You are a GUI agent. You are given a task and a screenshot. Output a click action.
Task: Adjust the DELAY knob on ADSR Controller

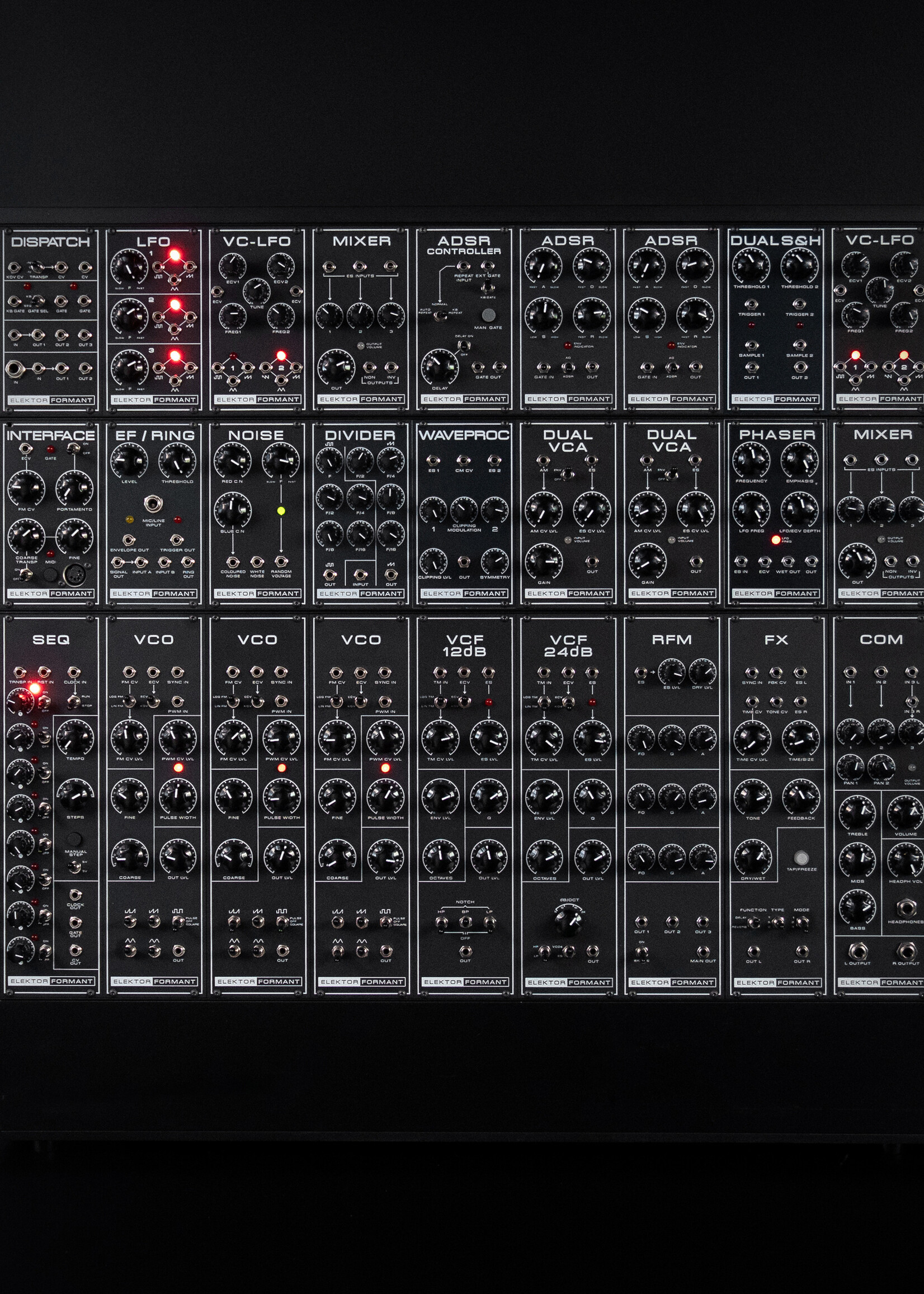pos(440,367)
